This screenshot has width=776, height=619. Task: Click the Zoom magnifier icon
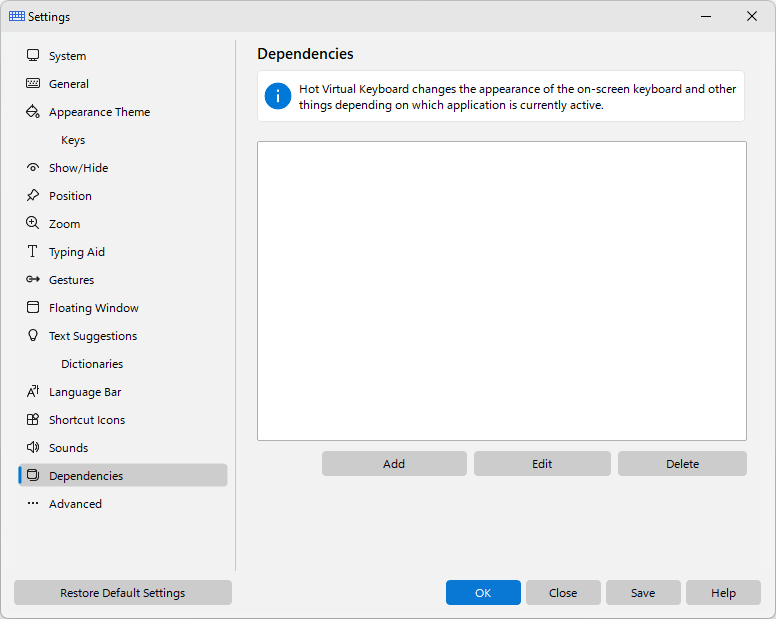pyautogui.click(x=33, y=223)
